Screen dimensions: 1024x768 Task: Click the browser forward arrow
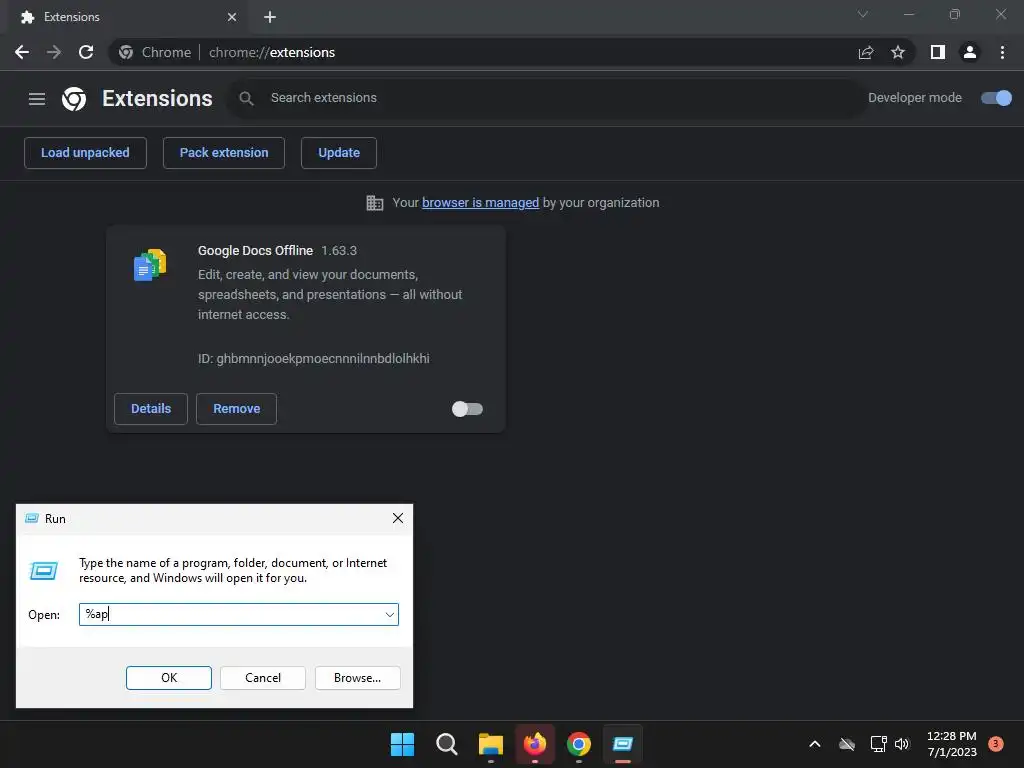click(x=54, y=52)
